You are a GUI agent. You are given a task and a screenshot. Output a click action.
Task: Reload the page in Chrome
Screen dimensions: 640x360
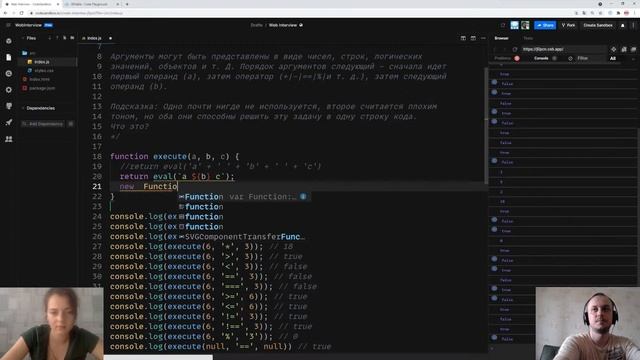21,13
